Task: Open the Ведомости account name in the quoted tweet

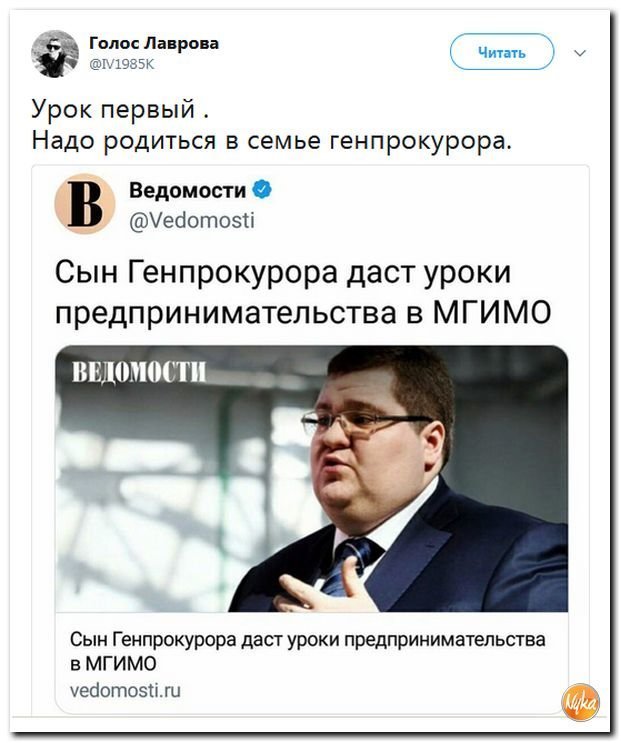Action: (x=187, y=190)
